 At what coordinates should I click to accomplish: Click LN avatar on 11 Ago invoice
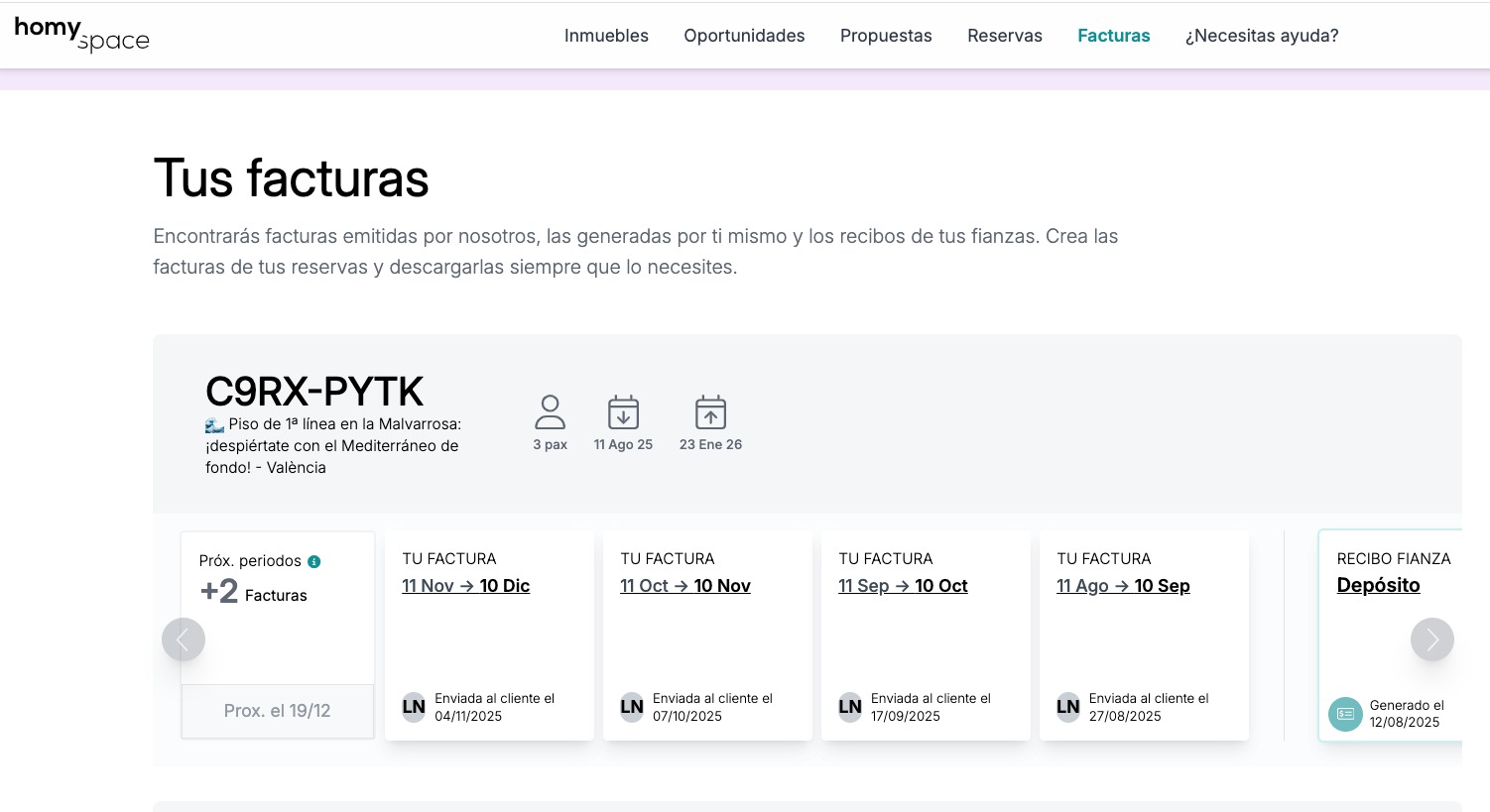coord(1067,707)
